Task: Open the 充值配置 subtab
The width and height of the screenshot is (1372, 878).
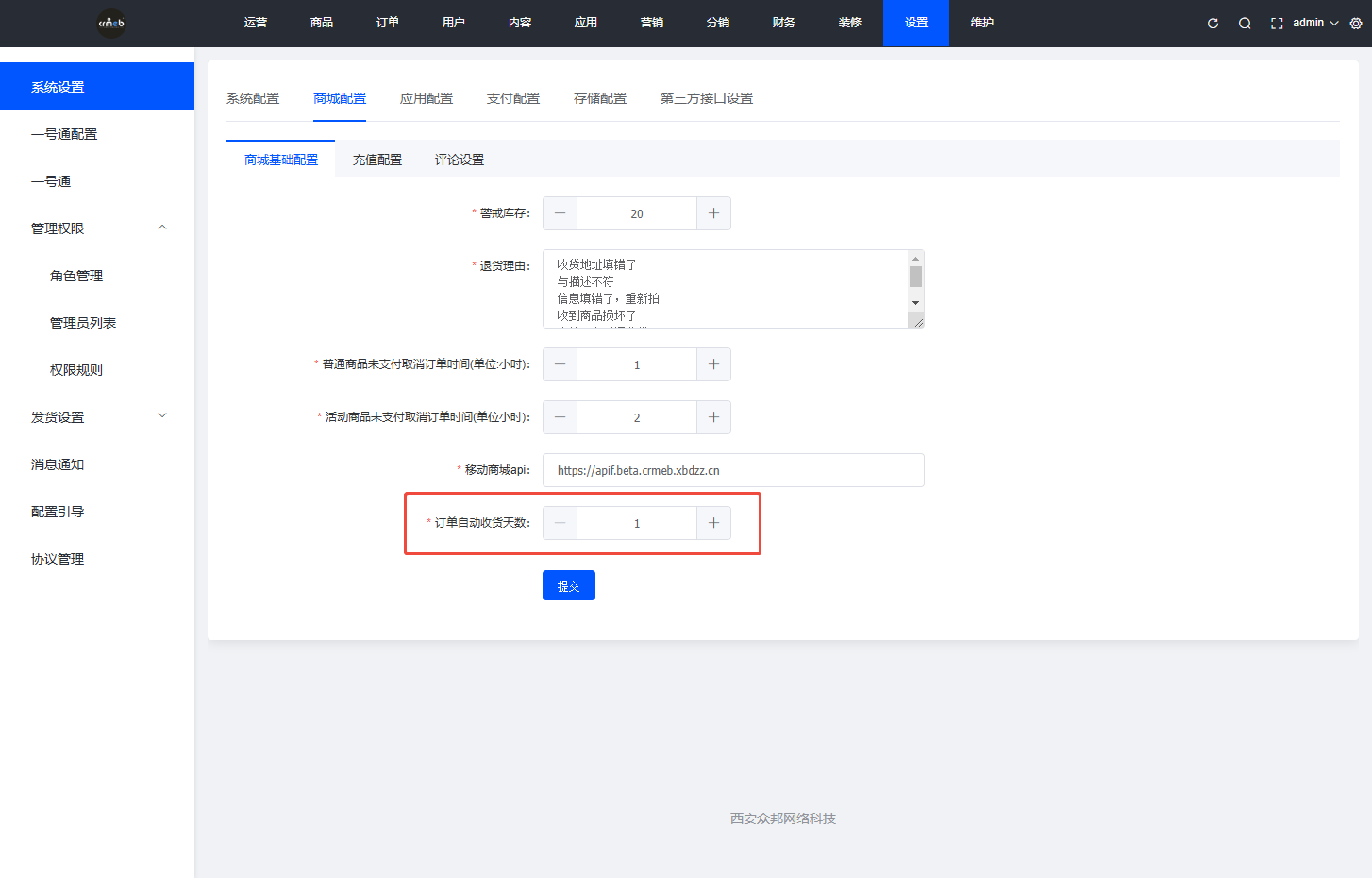Action: pos(376,159)
